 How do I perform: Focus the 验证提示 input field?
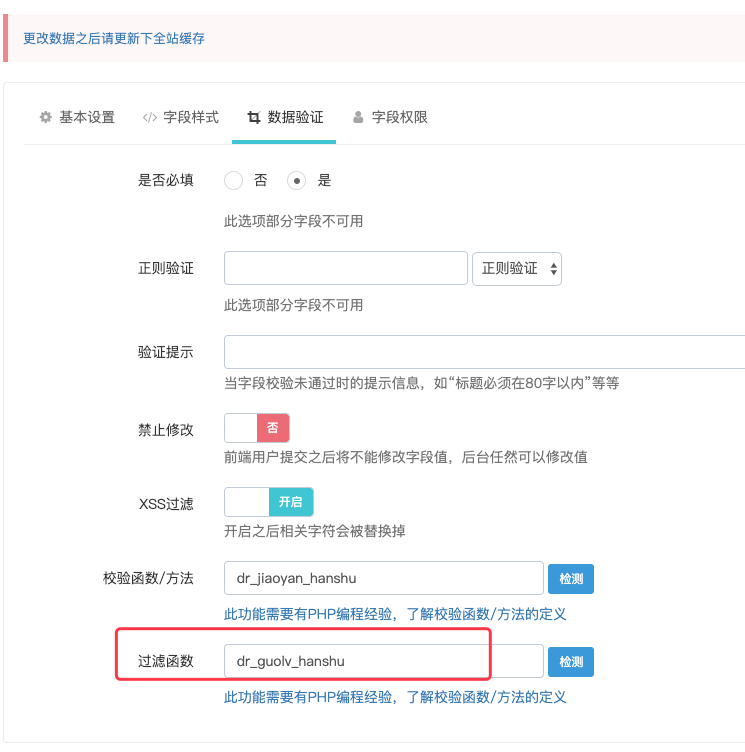[485, 352]
